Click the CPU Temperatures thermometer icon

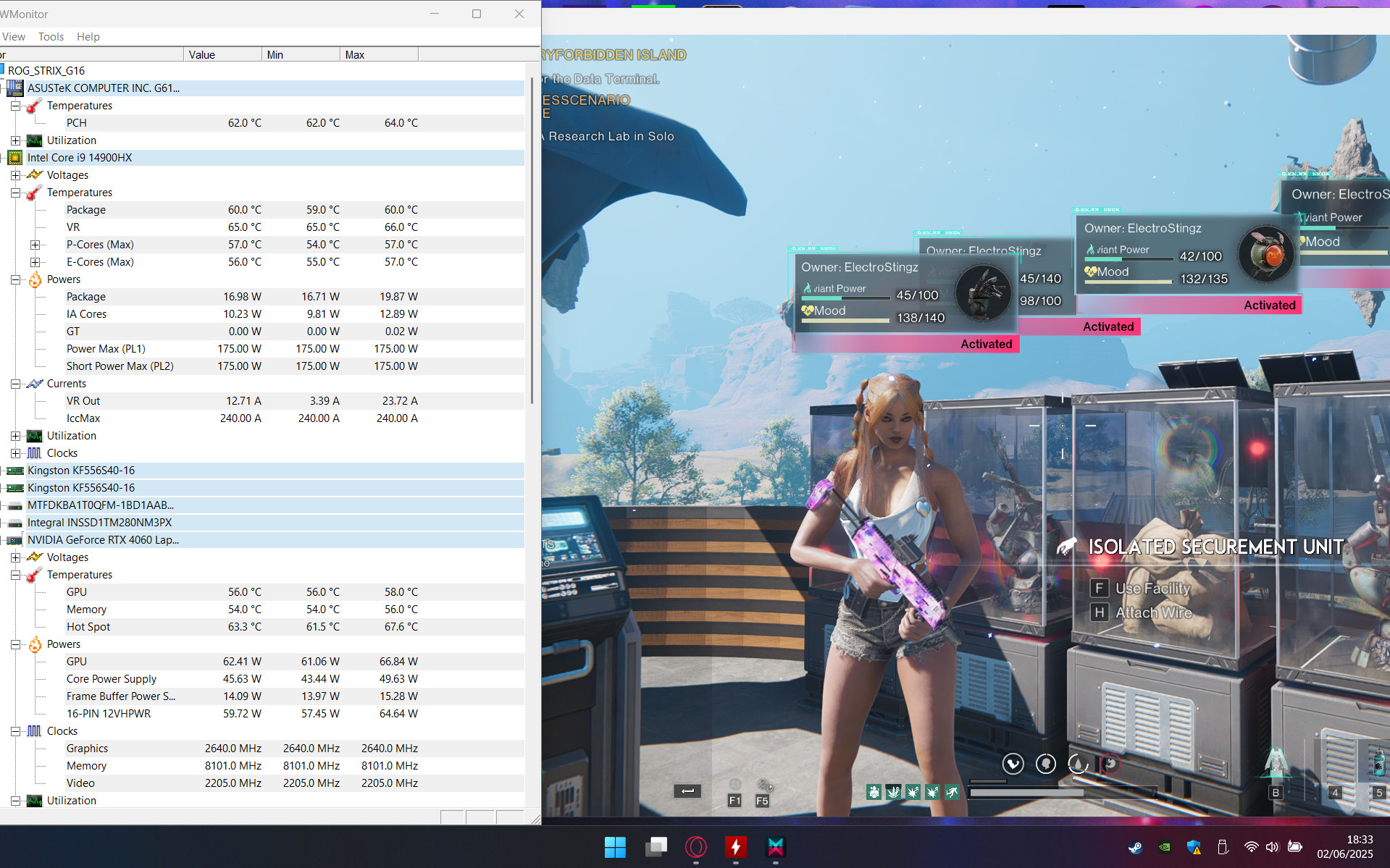[34, 193]
